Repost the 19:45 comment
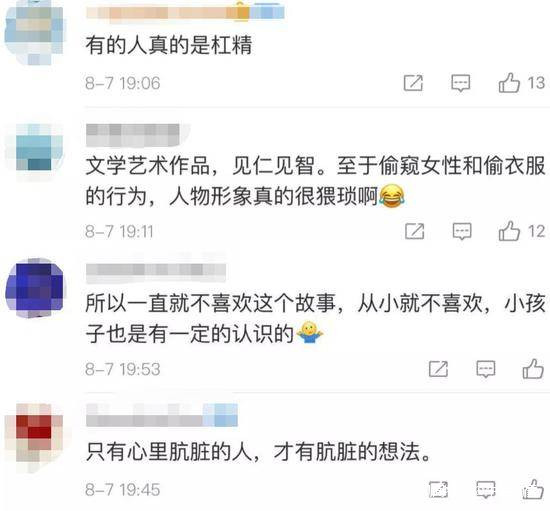550x511 pixels. (438, 489)
